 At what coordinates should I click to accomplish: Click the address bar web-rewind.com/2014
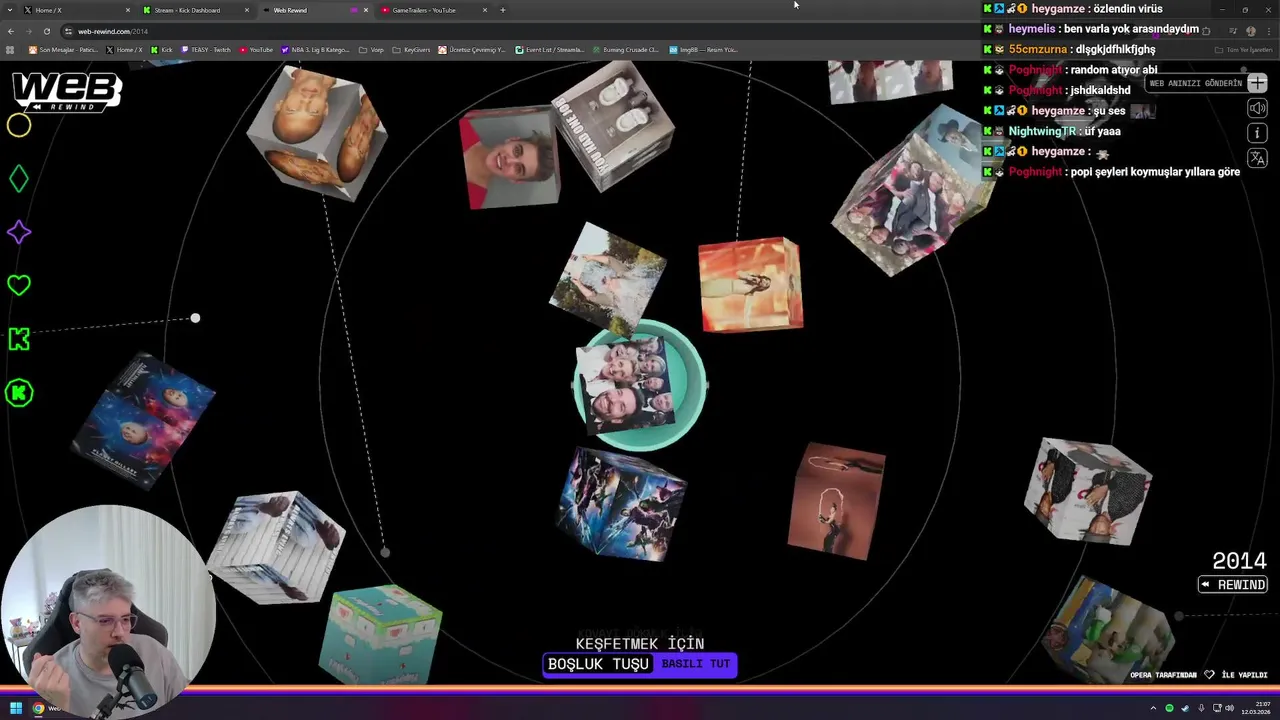click(x=113, y=31)
